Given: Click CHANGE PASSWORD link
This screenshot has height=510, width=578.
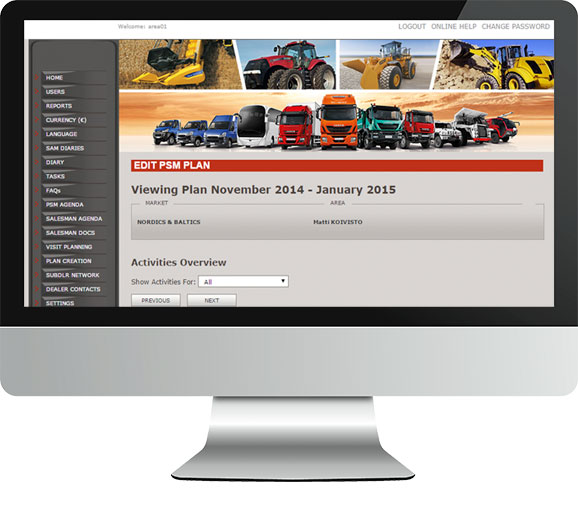Looking at the screenshot, I should [515, 27].
